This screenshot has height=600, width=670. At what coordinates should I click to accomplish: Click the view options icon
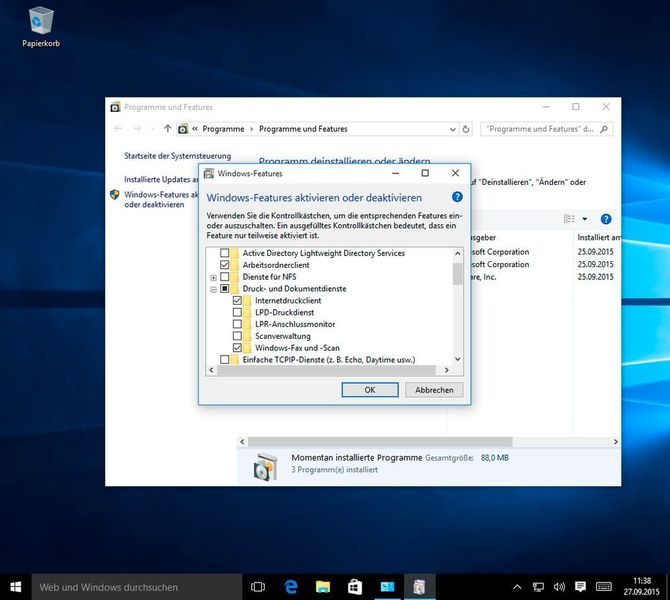click(569, 219)
